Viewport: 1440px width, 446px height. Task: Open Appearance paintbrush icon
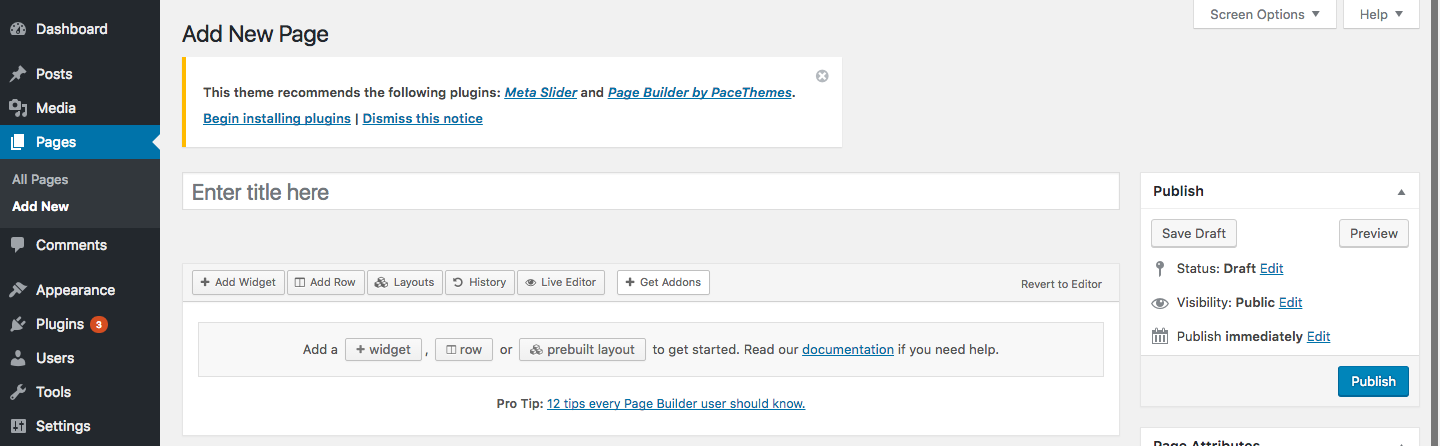click(x=18, y=290)
